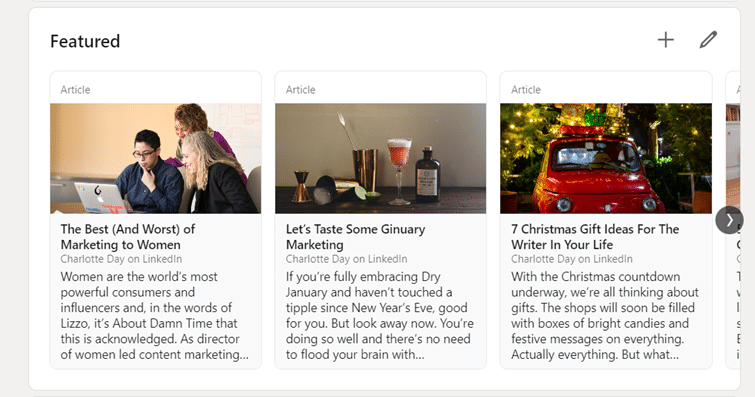
Task: Click description starting 'With the Christmas countdown'
Action: point(605,316)
